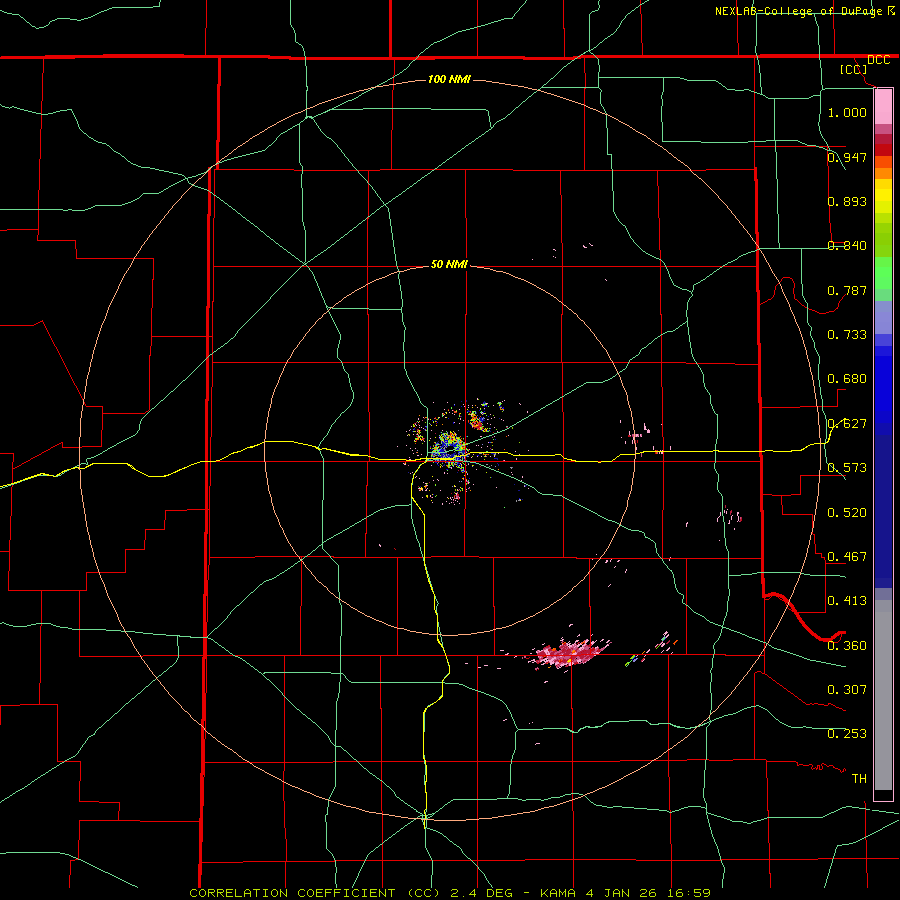
Task: Click the bright green segment of color bar
Action: pos(883,273)
